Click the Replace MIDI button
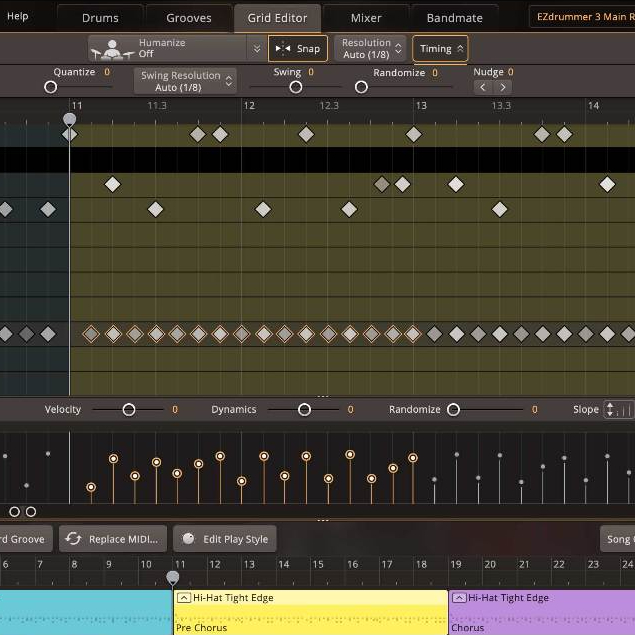Screen dimensions: 635x635 tap(112, 539)
